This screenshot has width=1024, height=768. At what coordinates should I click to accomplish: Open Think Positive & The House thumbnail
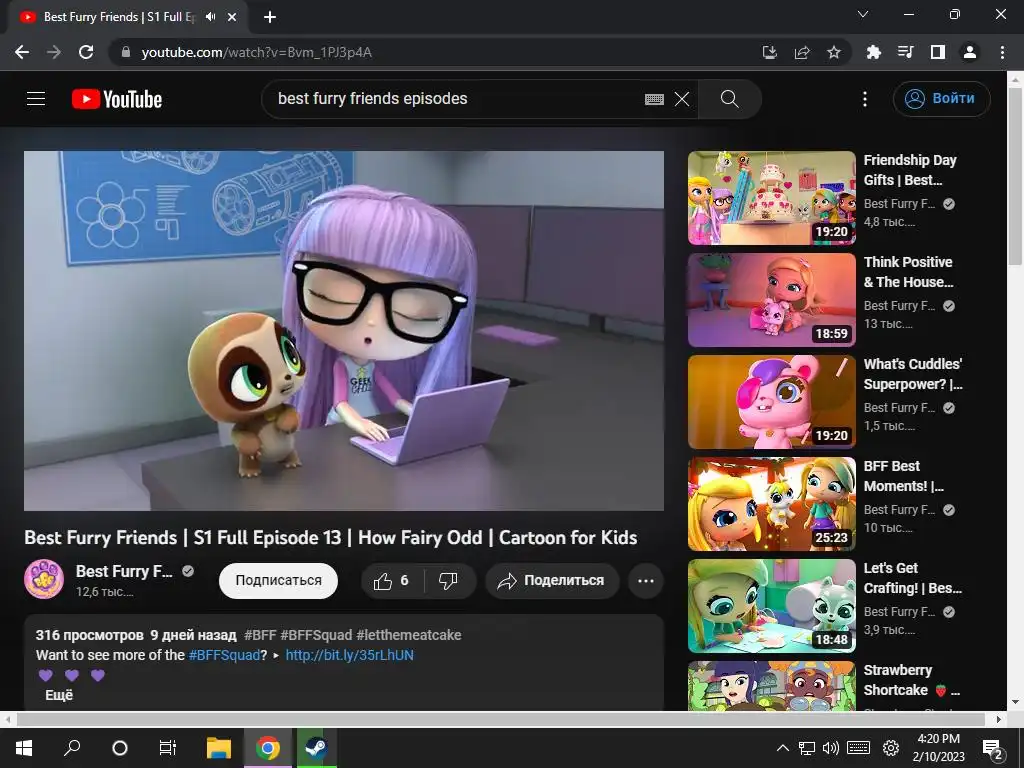tap(771, 300)
